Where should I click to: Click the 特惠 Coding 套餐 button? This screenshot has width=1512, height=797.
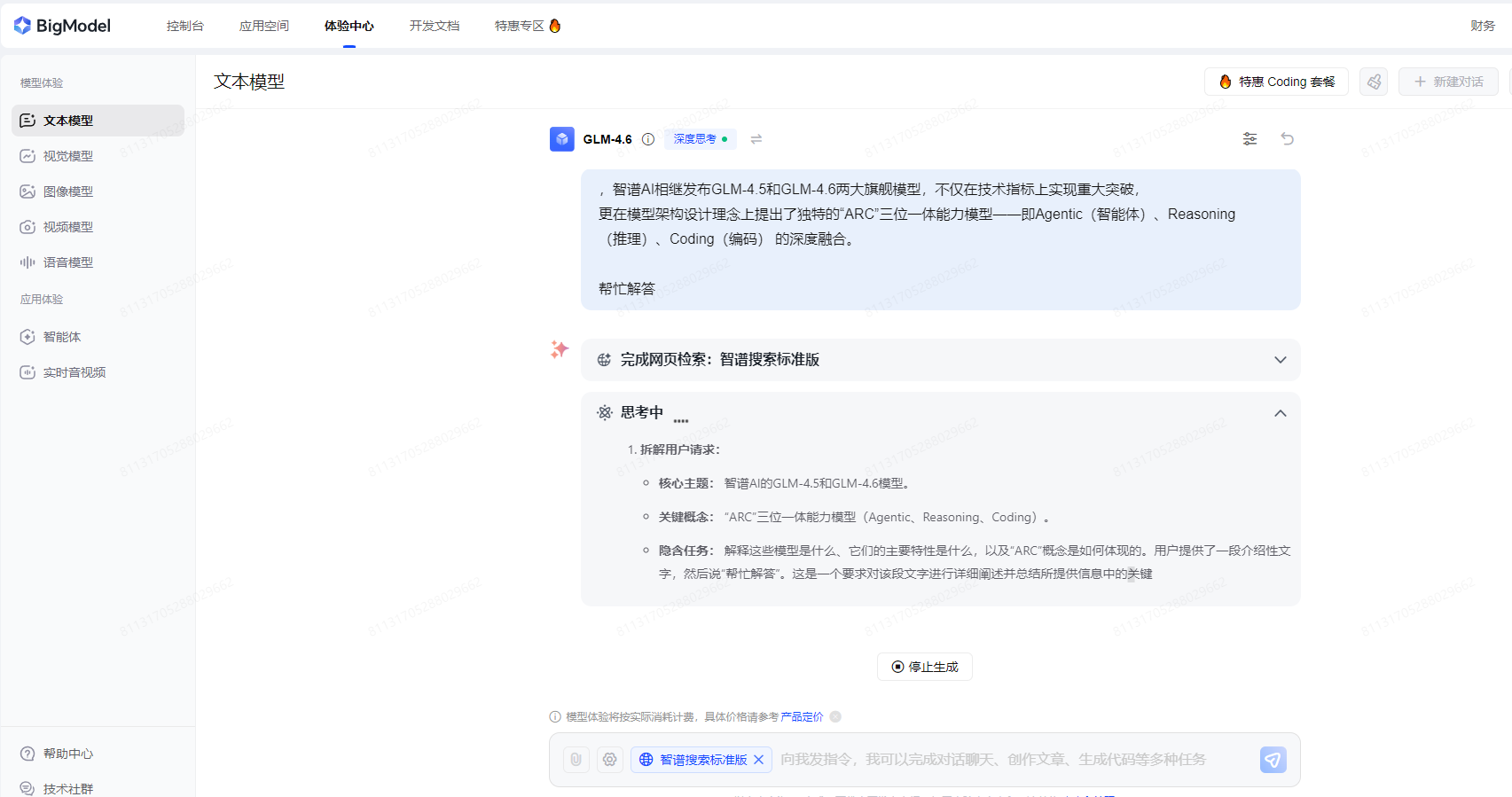1276,82
